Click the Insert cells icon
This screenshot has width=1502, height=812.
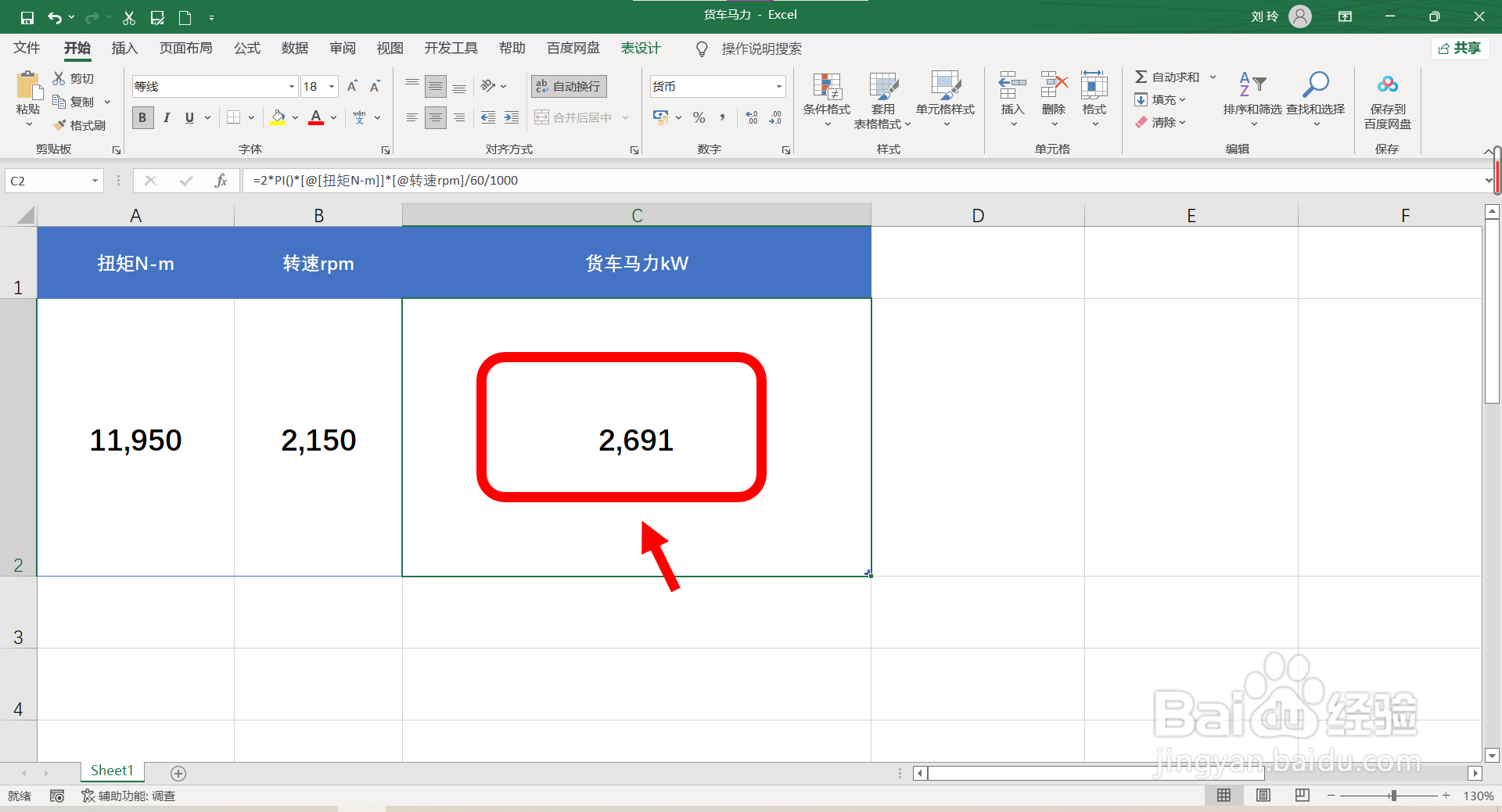(1012, 84)
